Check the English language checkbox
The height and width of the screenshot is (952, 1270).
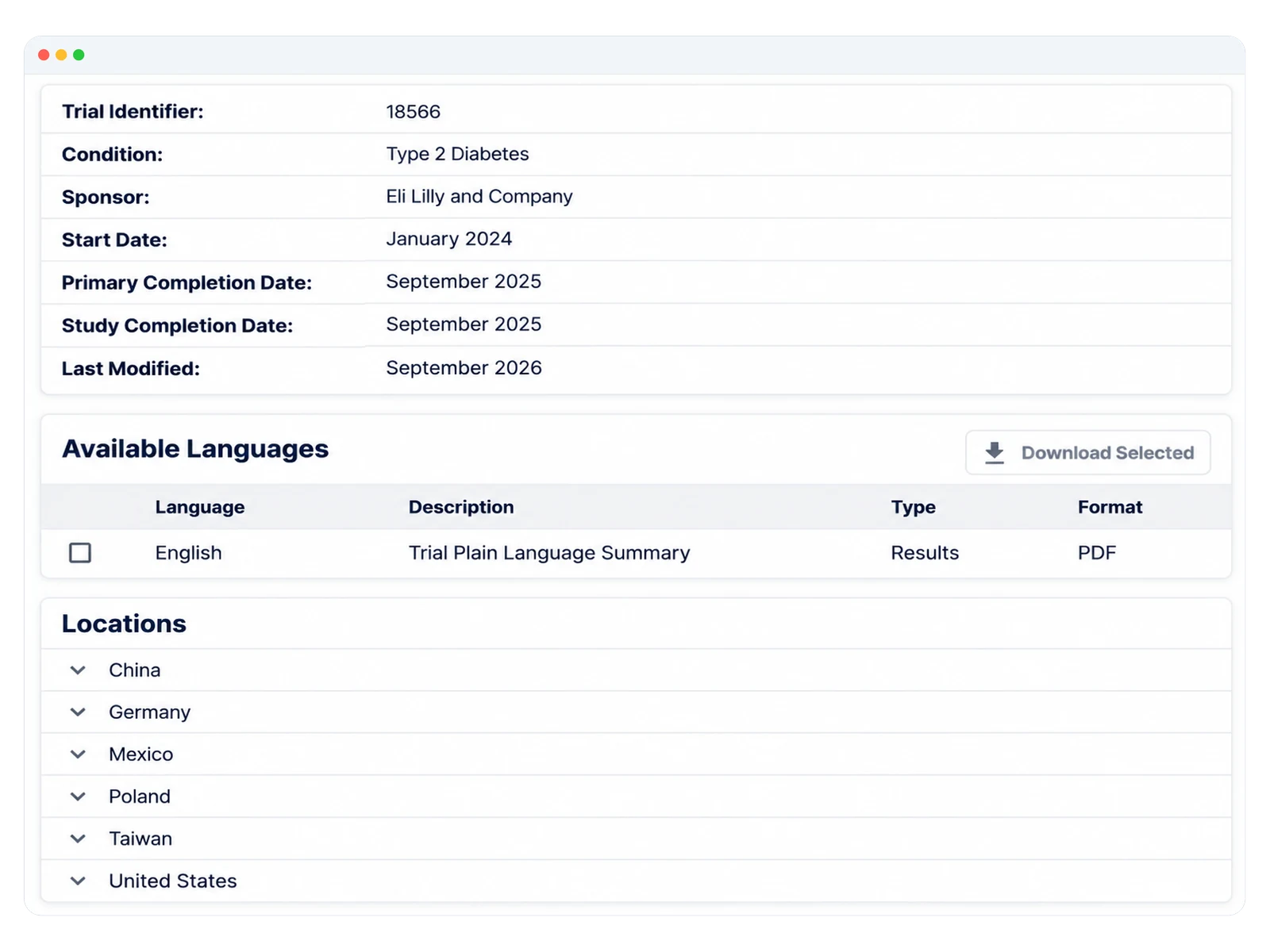click(80, 553)
